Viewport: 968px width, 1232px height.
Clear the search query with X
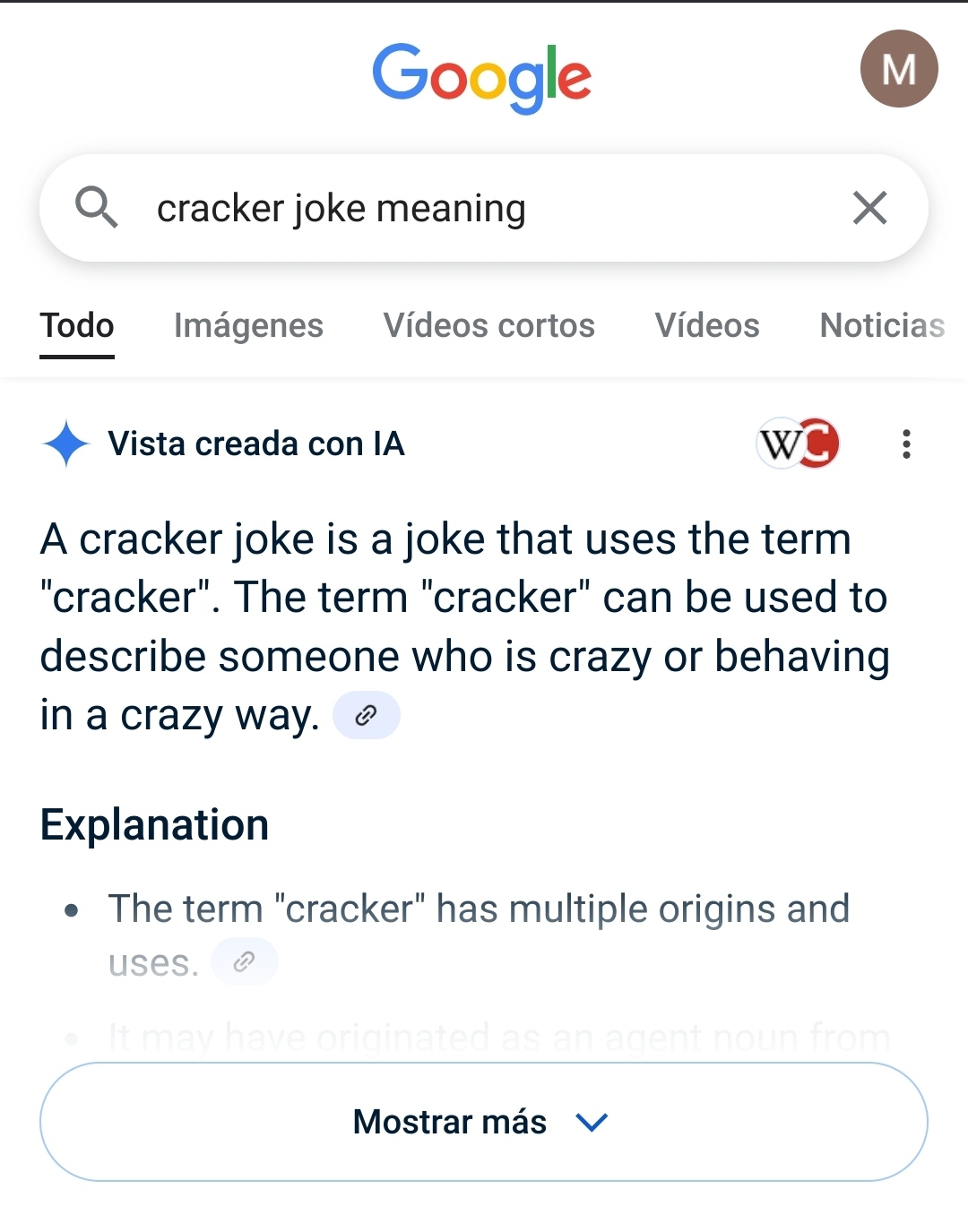click(869, 208)
